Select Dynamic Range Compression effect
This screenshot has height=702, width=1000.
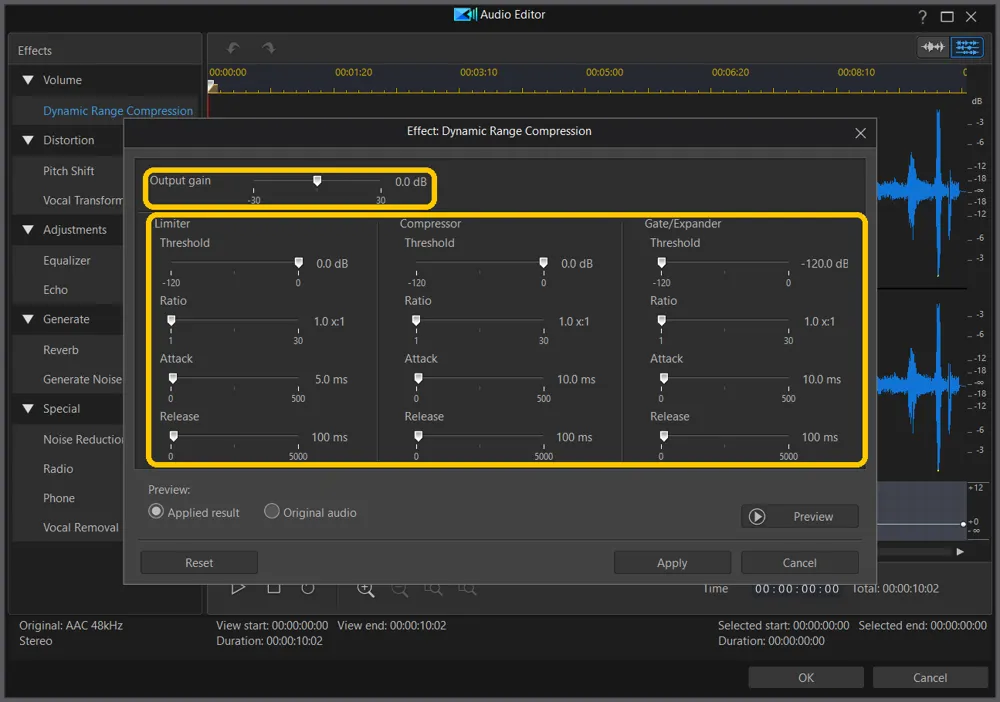click(118, 111)
